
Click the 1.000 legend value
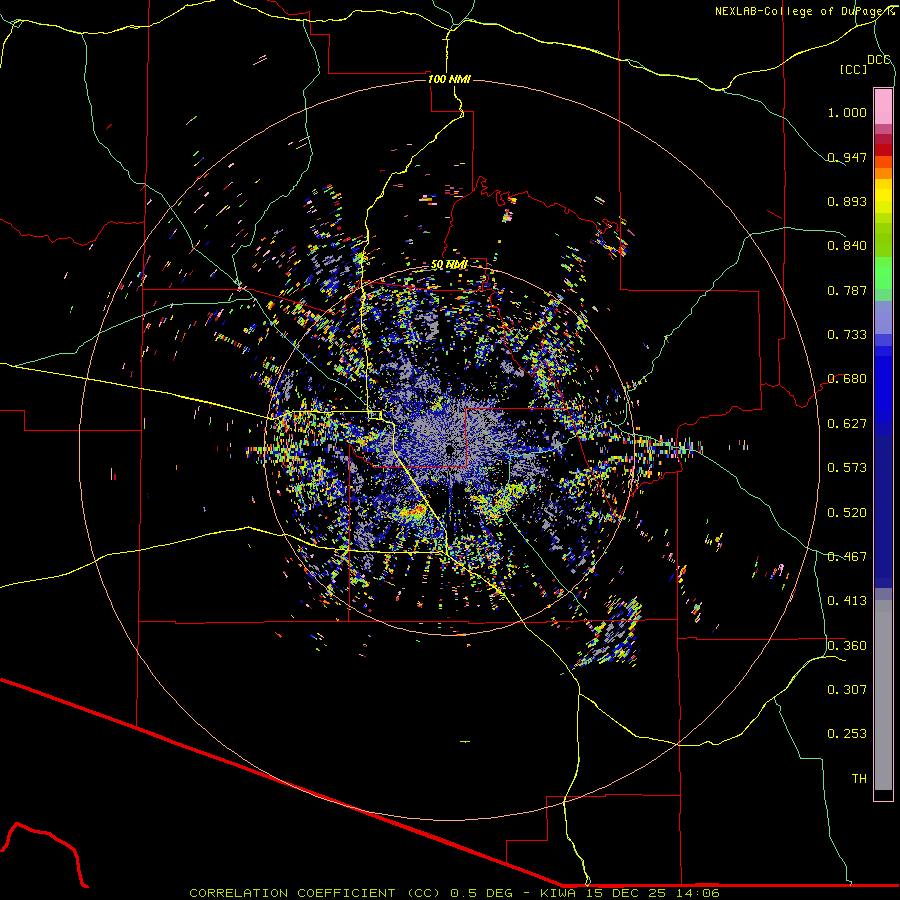847,112
